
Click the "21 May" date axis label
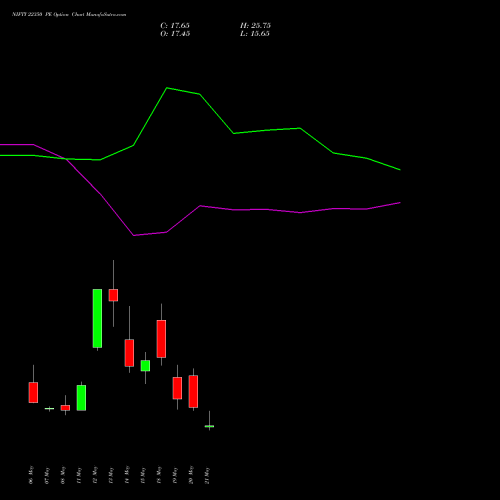tap(207, 475)
